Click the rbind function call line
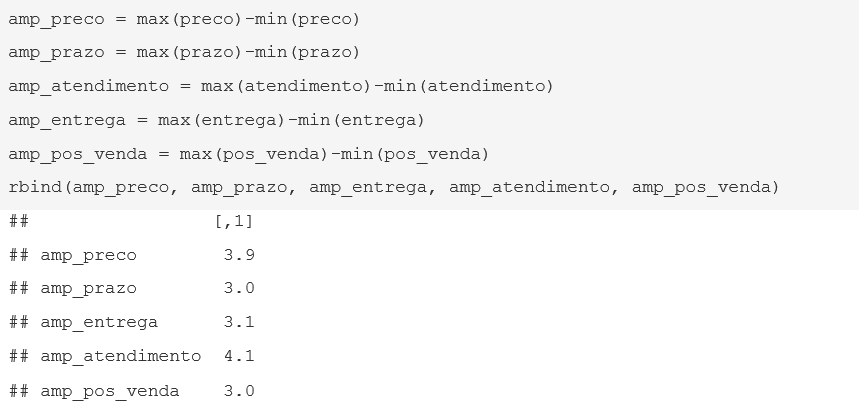 393,188
